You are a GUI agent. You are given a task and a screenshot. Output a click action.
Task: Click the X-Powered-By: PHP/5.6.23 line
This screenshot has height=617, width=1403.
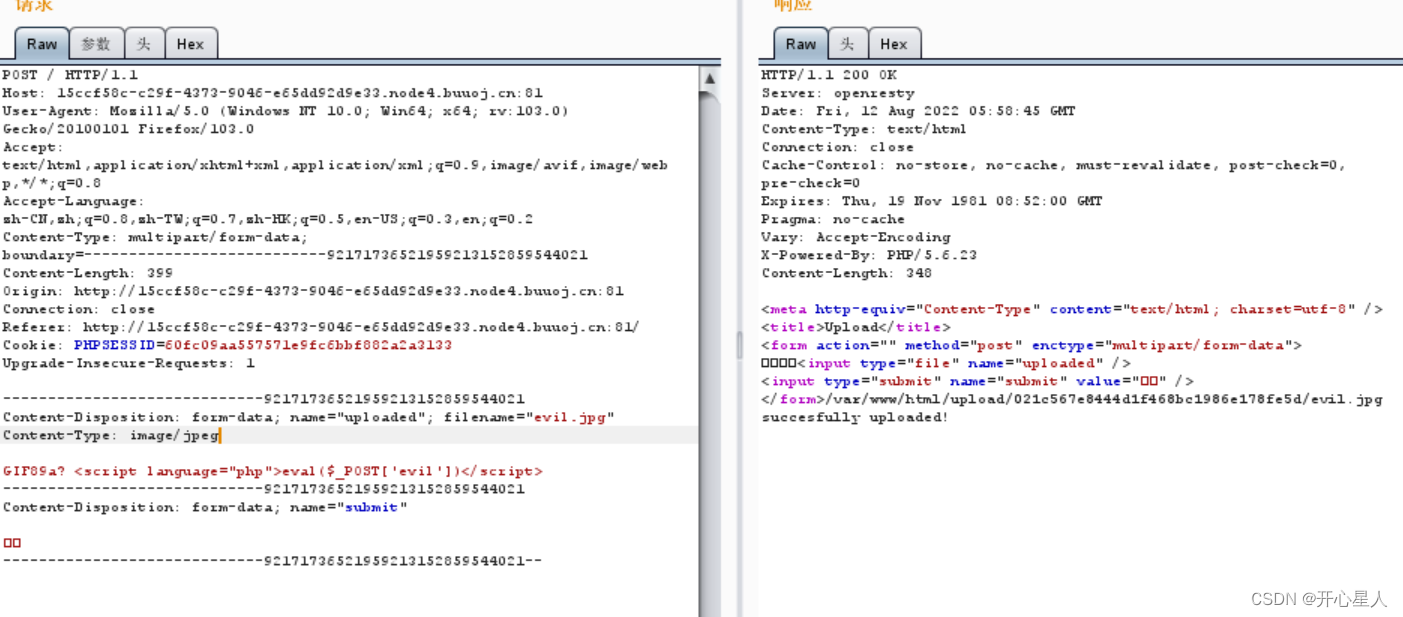click(x=869, y=255)
